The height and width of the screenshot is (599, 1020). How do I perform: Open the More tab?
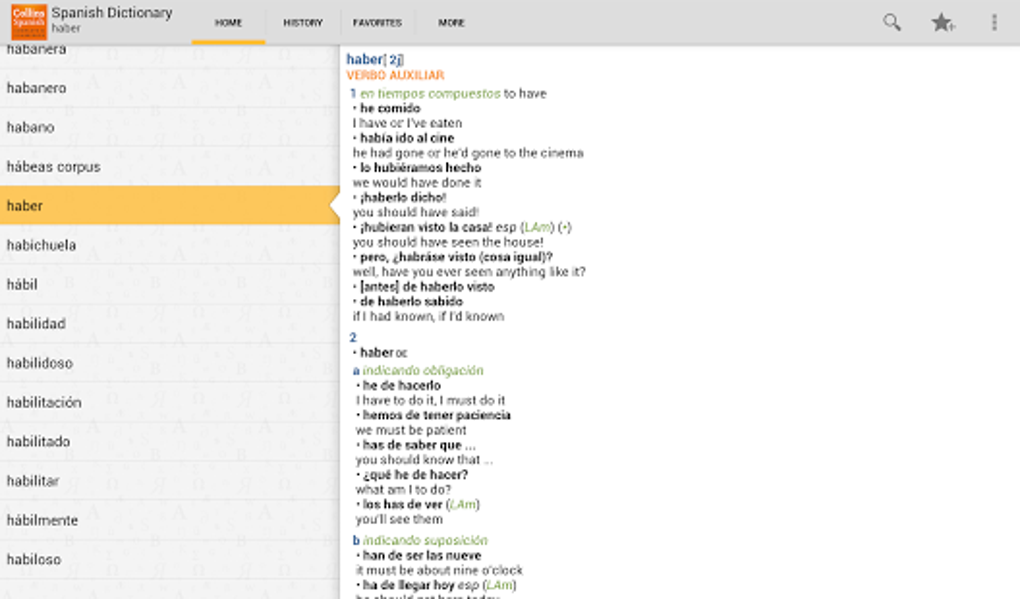pyautogui.click(x=451, y=22)
